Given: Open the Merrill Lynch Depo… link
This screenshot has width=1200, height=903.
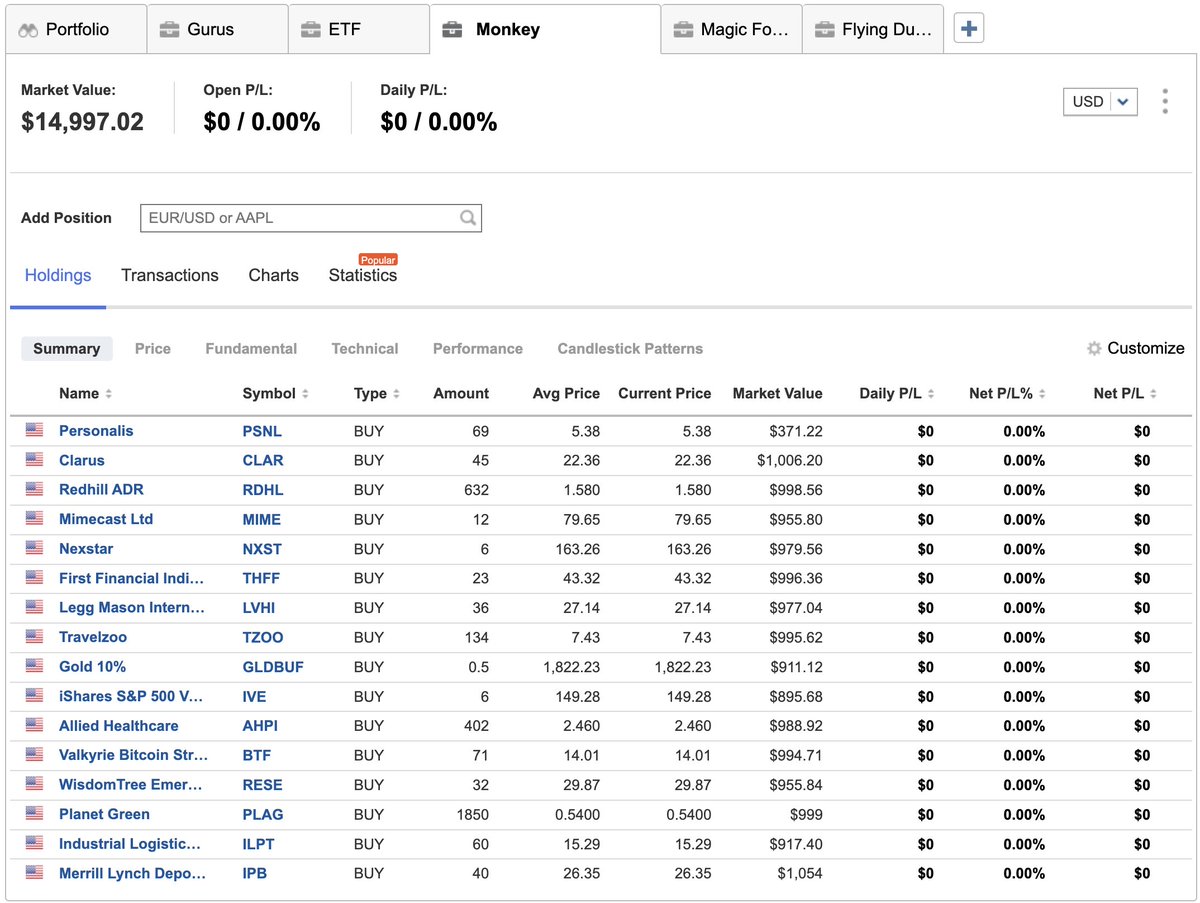Looking at the screenshot, I should tap(133, 873).
